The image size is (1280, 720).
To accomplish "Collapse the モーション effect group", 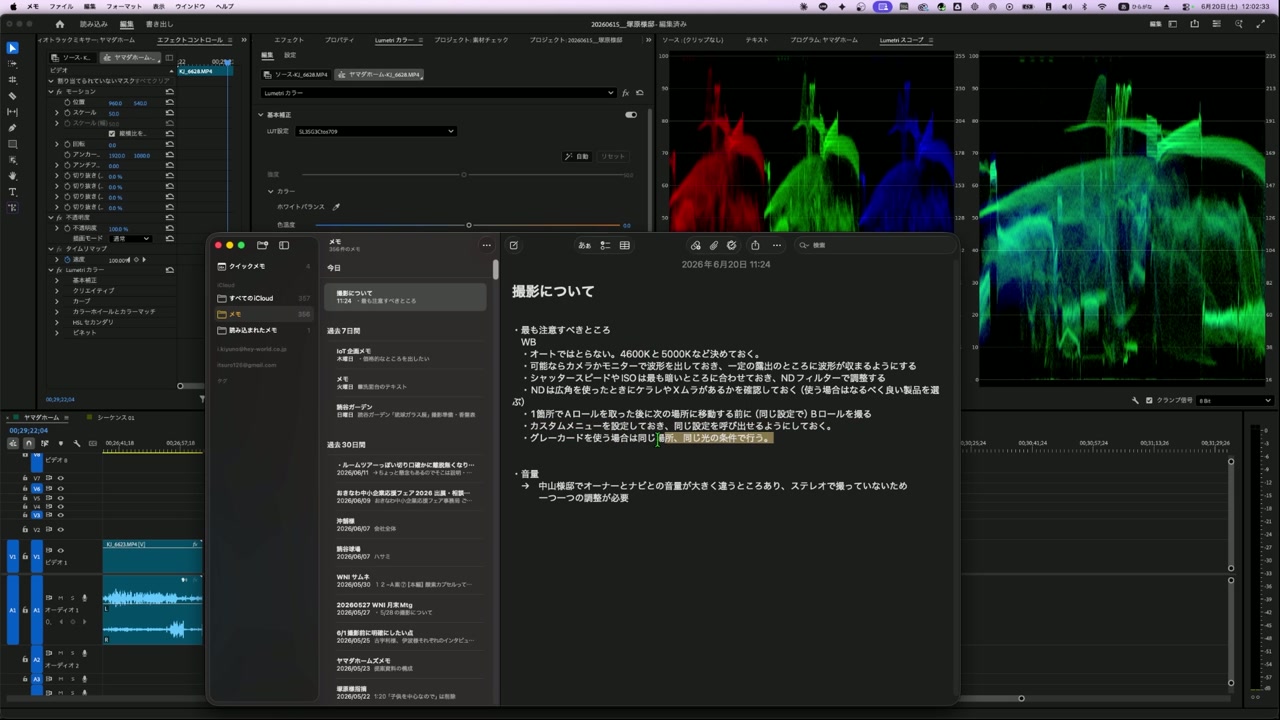I will (51, 91).
